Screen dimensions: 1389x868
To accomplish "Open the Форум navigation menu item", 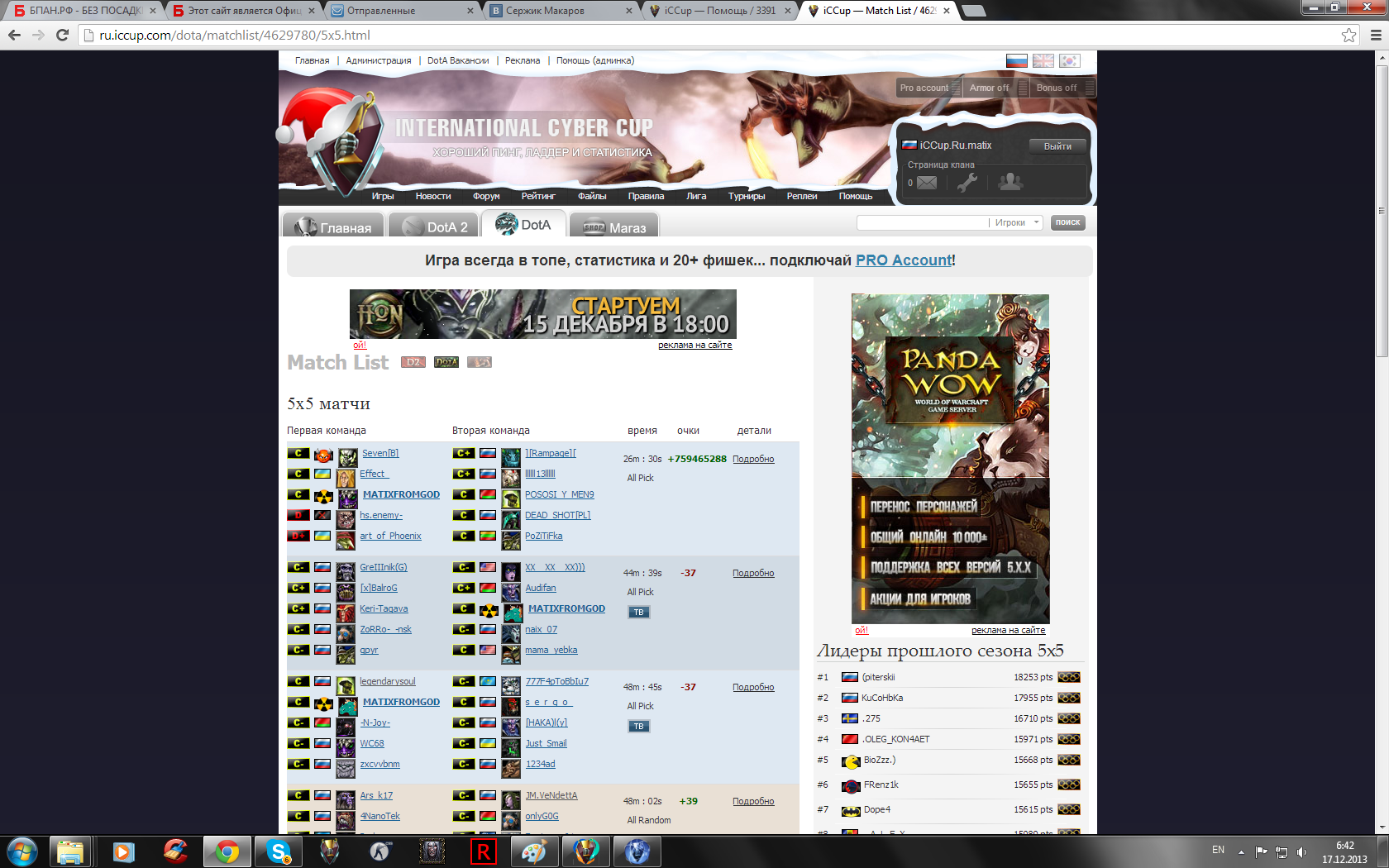I will click(486, 196).
